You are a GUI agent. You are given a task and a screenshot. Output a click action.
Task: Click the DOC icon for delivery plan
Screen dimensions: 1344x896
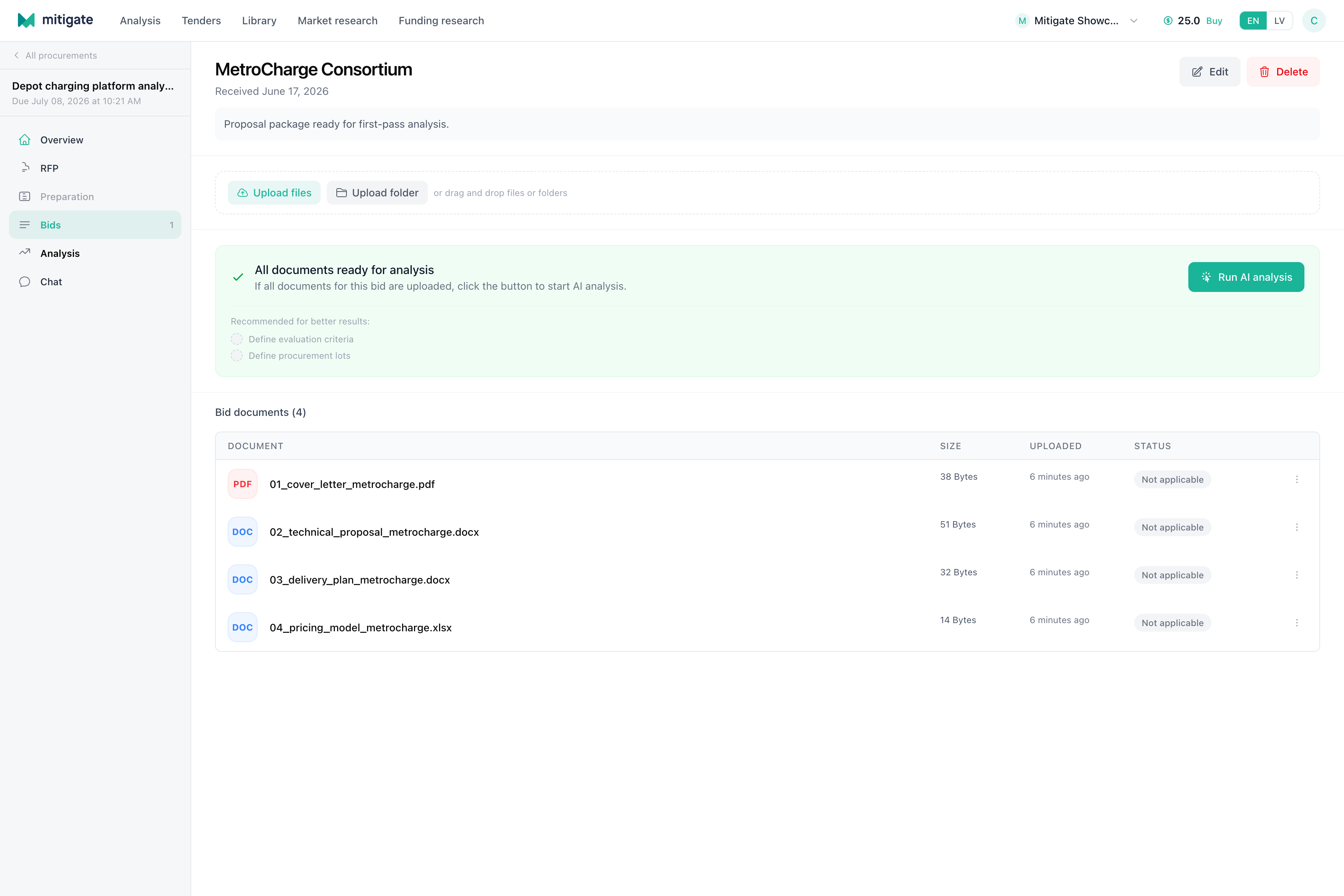(x=242, y=579)
